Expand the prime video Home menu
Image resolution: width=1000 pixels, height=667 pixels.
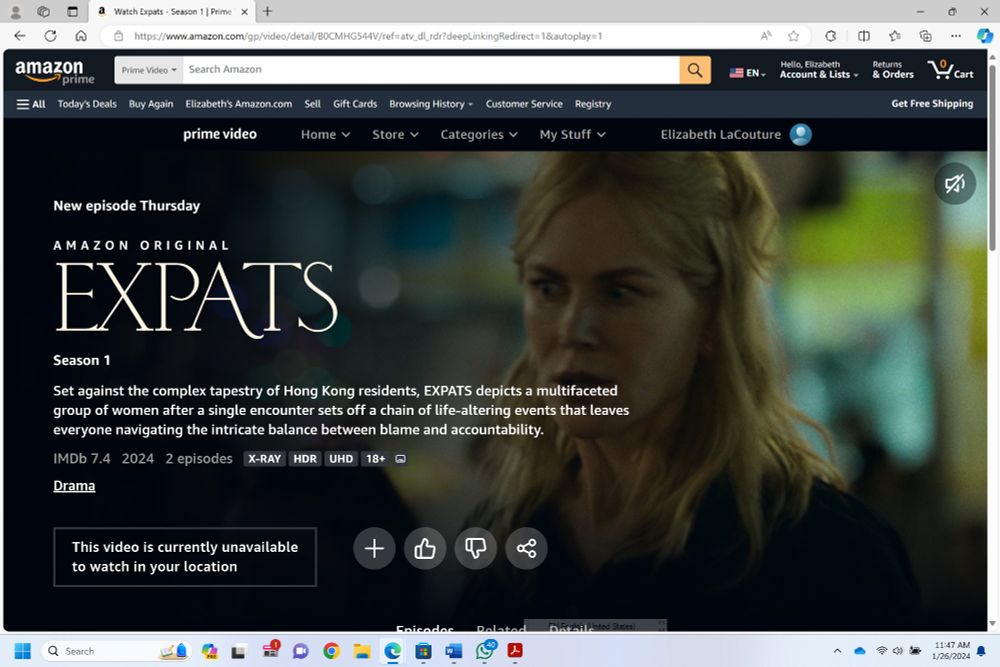tap(325, 135)
